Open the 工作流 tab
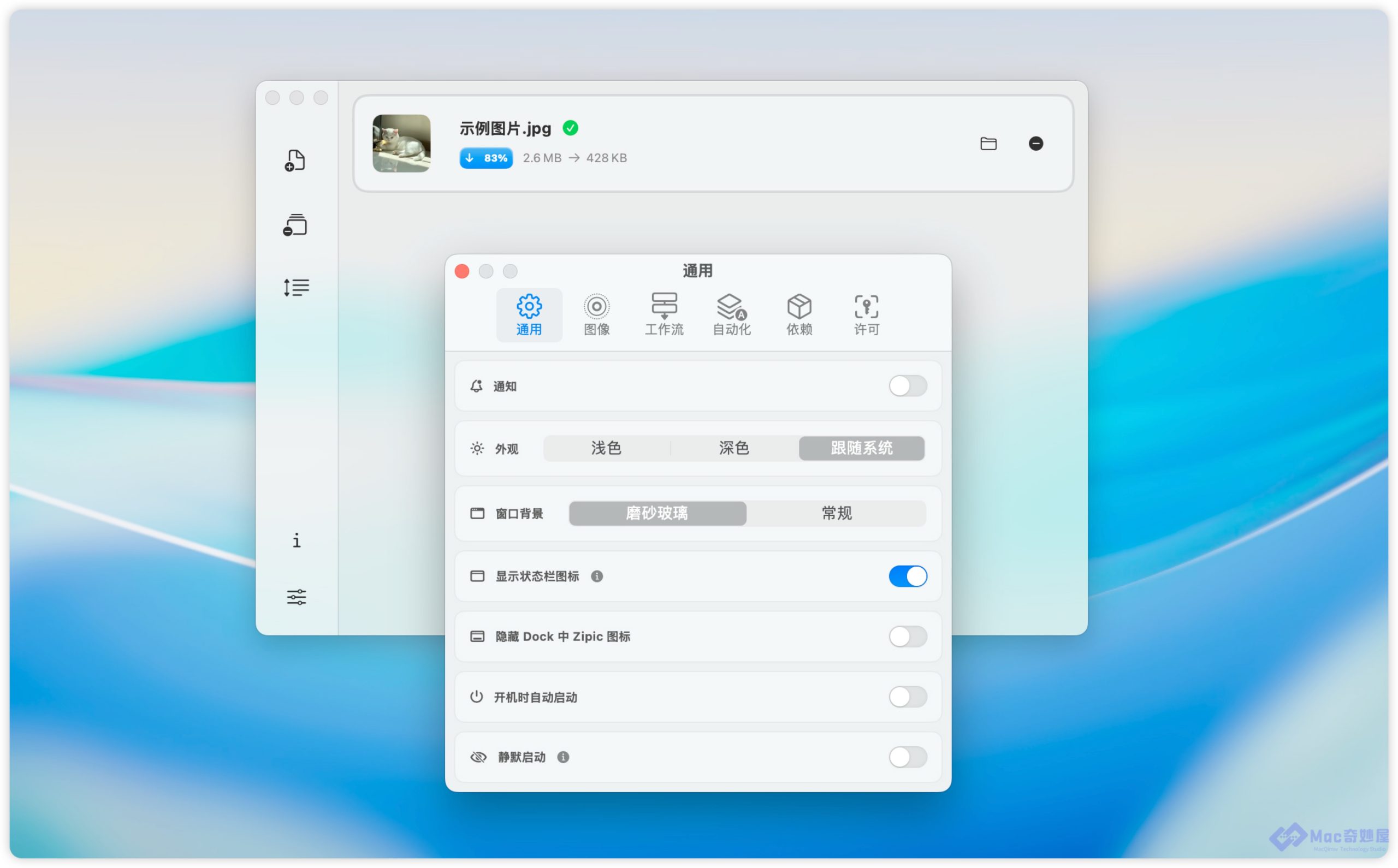This screenshot has height=868, width=1398. (664, 314)
